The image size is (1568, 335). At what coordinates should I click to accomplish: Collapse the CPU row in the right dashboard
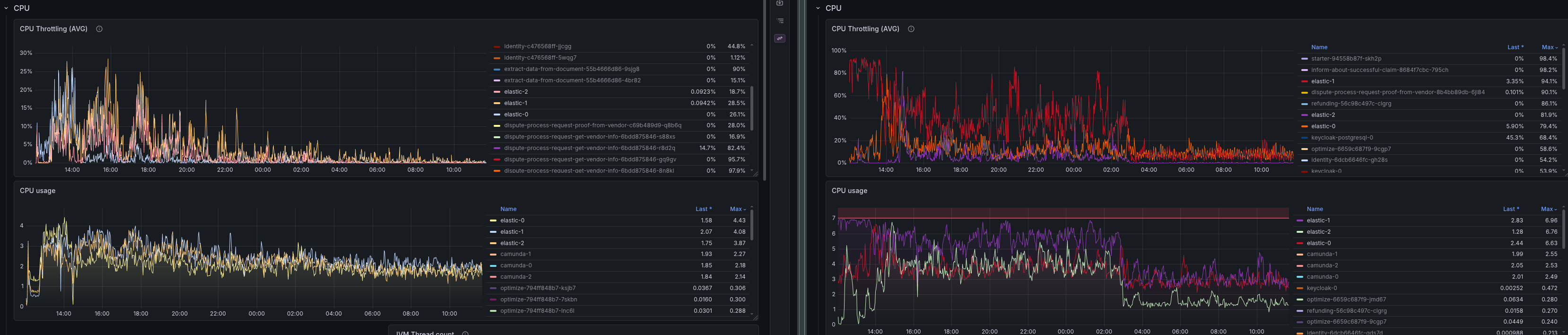click(x=818, y=8)
